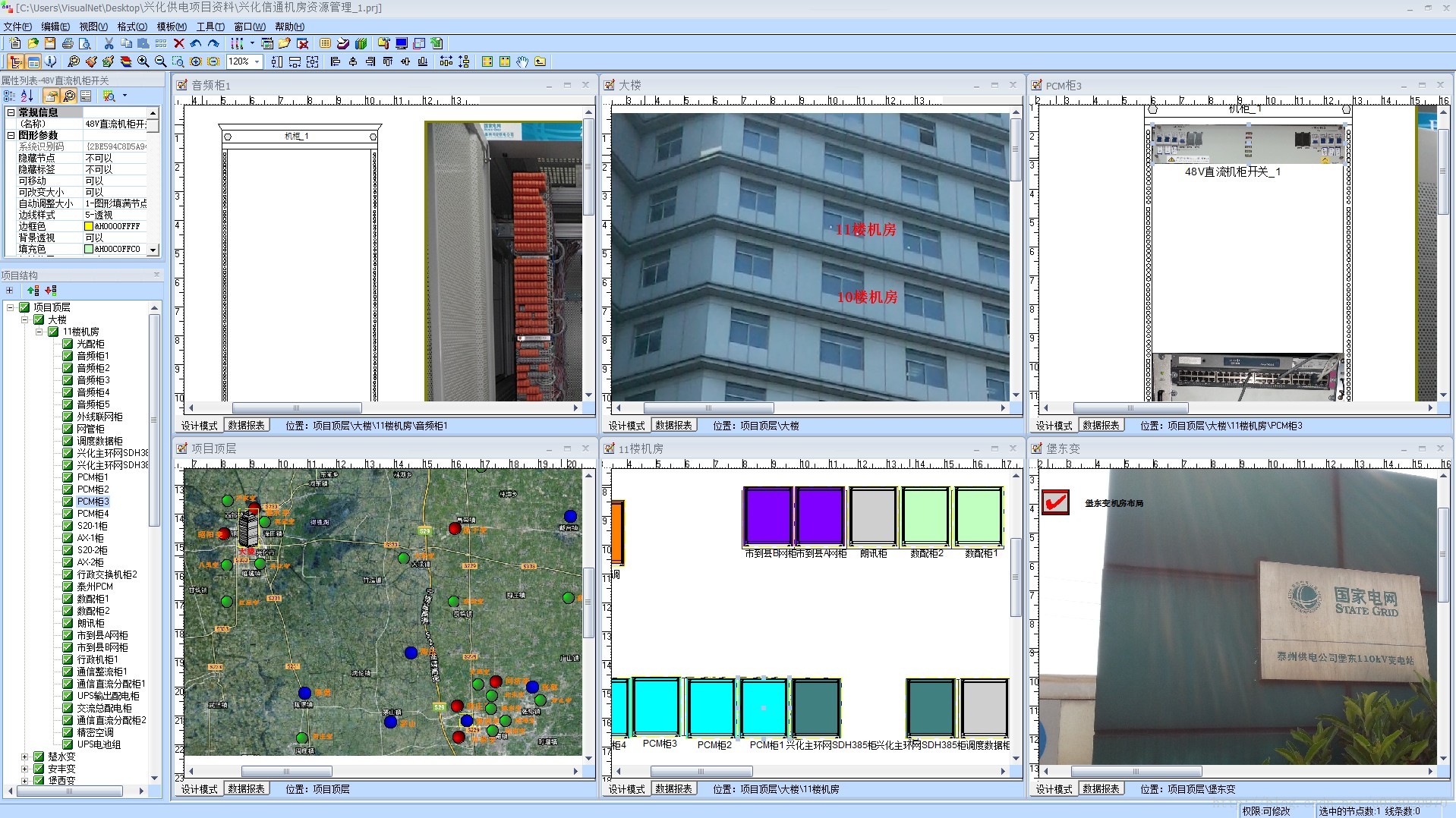Open the 编辑(E) menu

point(55,27)
